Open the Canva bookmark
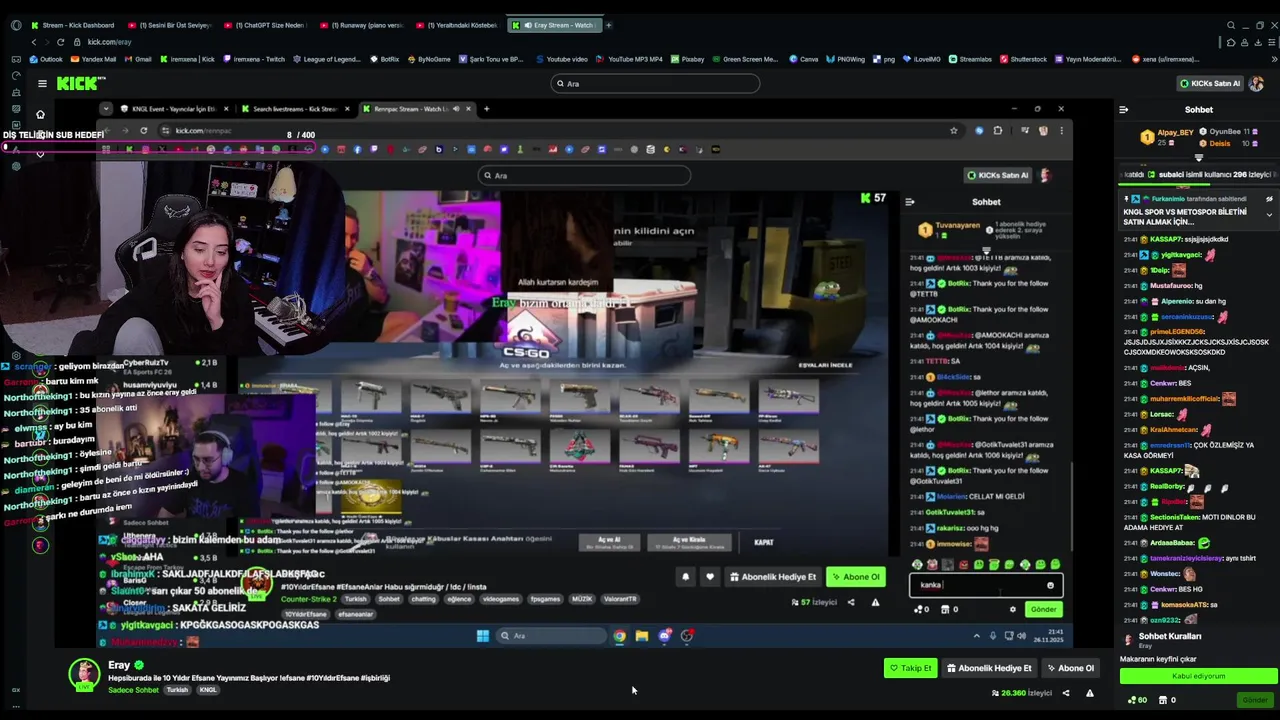The image size is (1280, 720). tap(803, 59)
